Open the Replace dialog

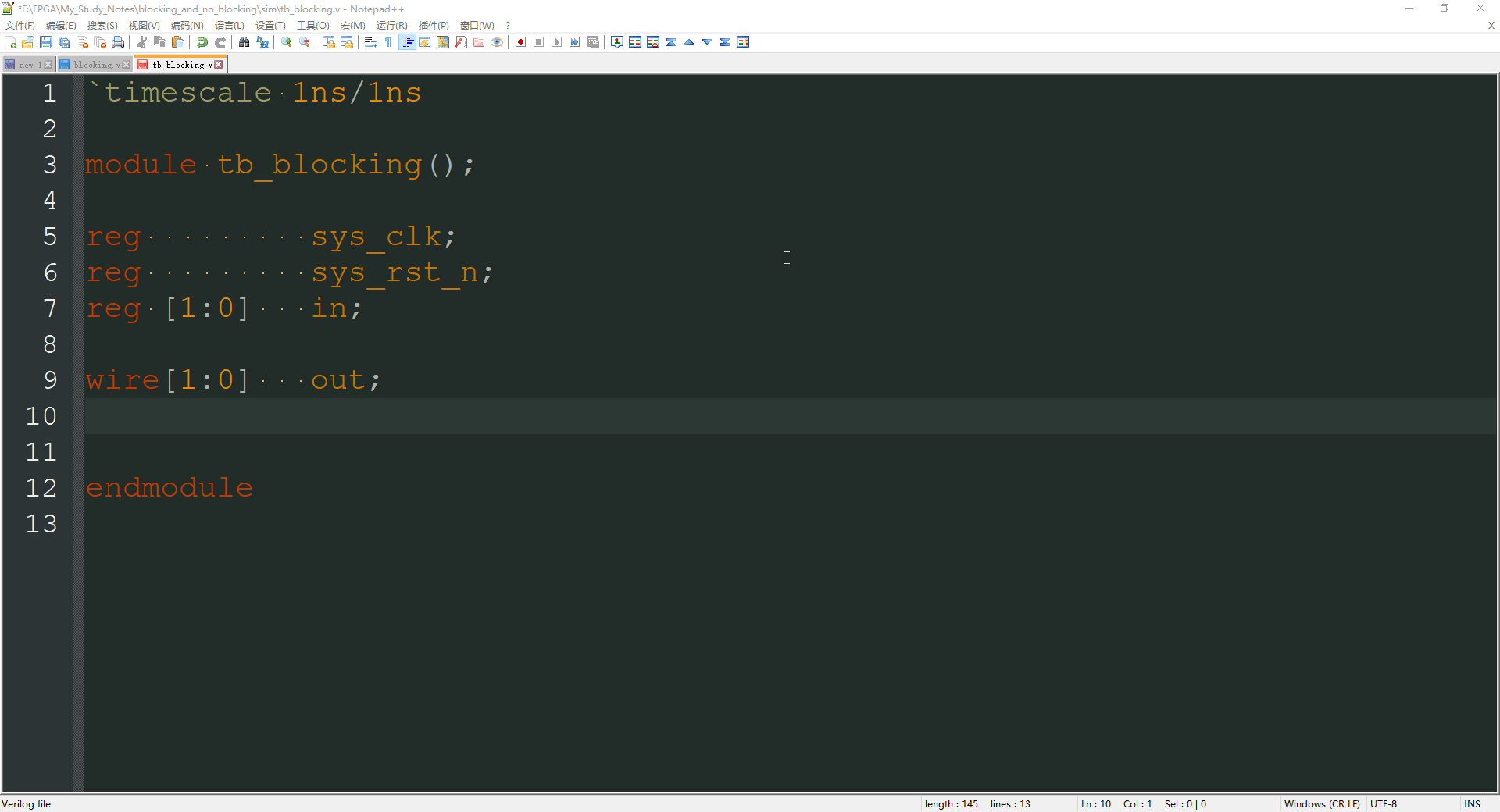click(262, 42)
